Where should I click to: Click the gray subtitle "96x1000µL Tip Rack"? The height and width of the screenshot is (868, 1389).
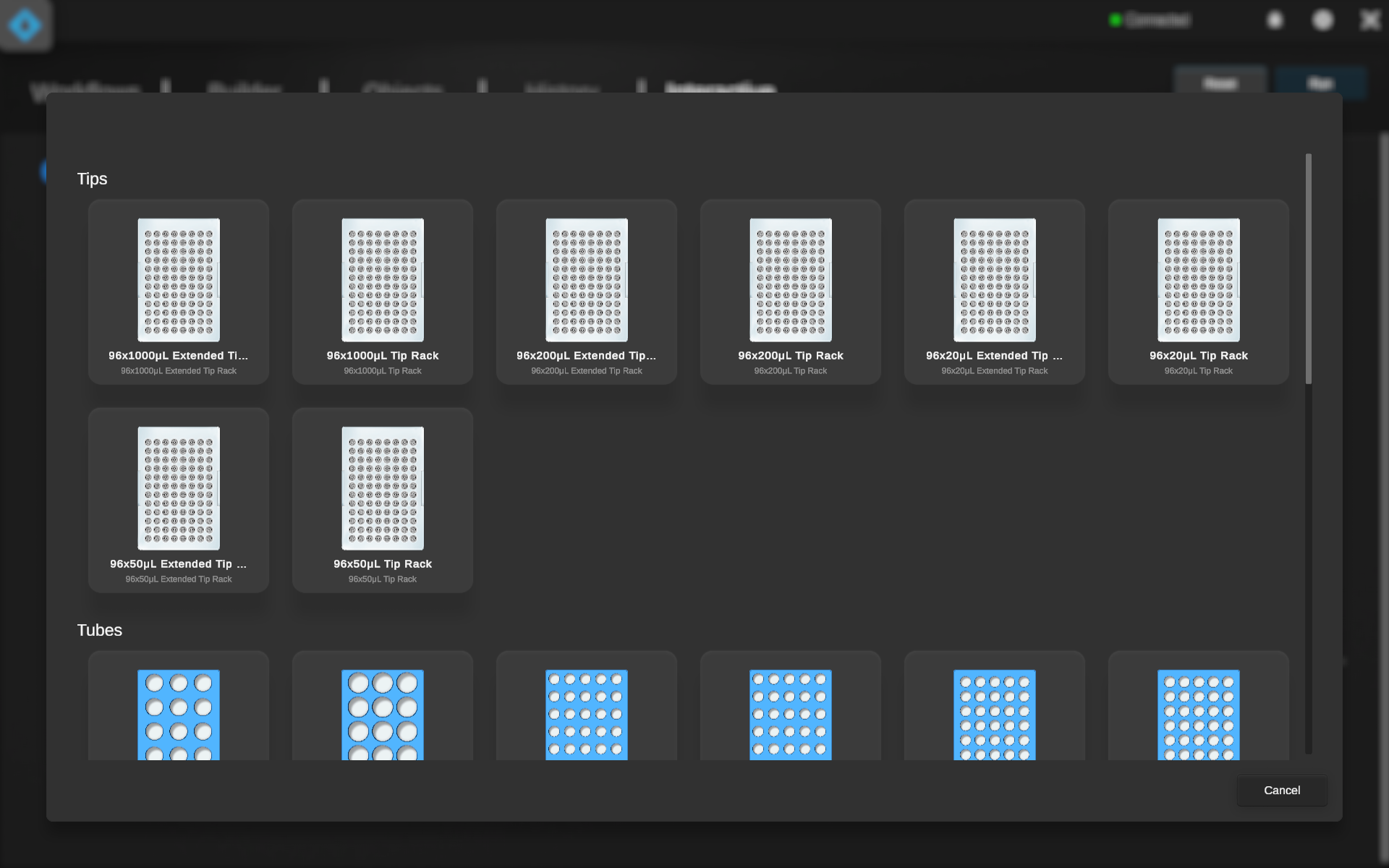point(383,371)
